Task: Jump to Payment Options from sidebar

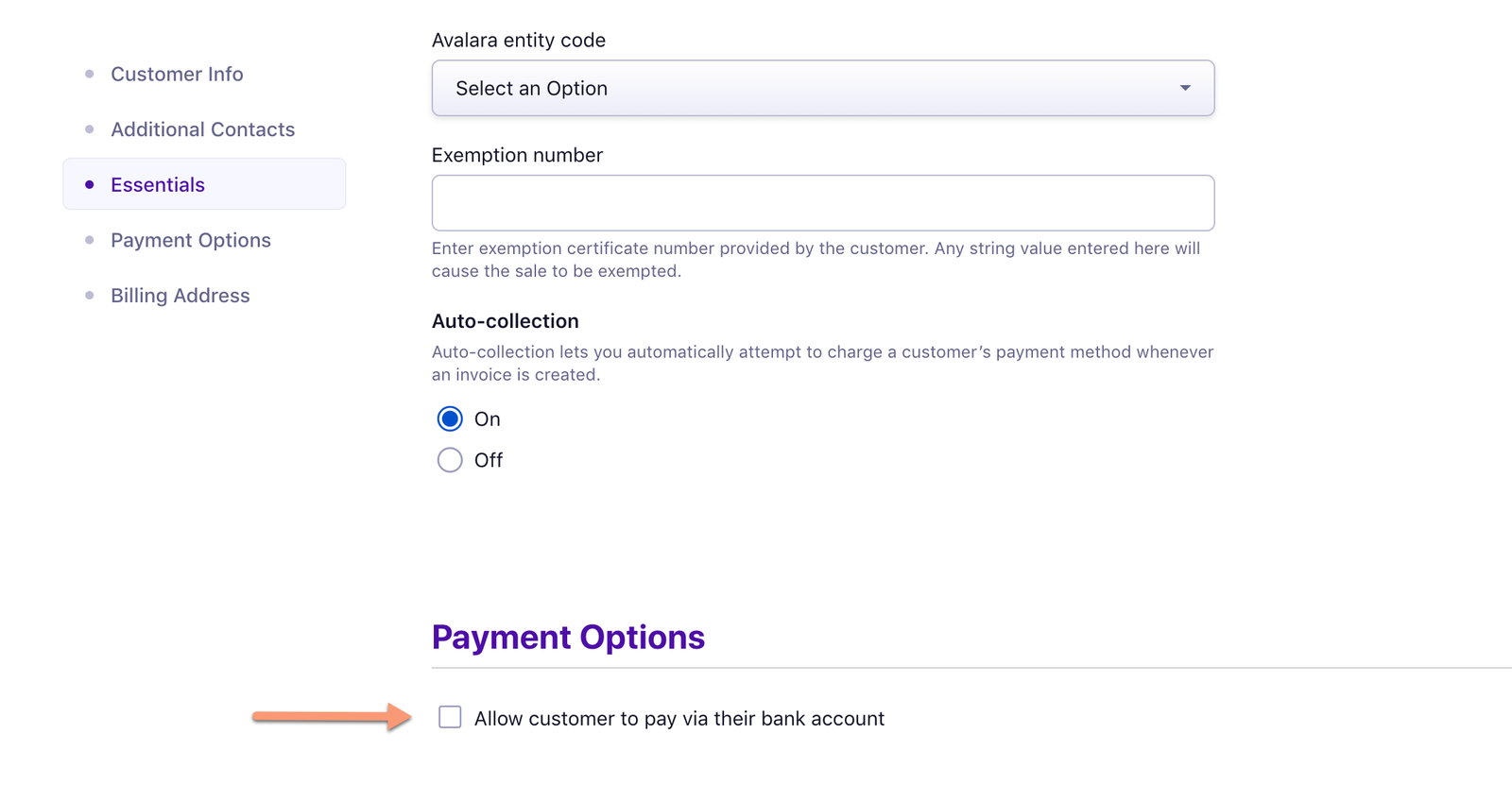Action: [x=190, y=240]
